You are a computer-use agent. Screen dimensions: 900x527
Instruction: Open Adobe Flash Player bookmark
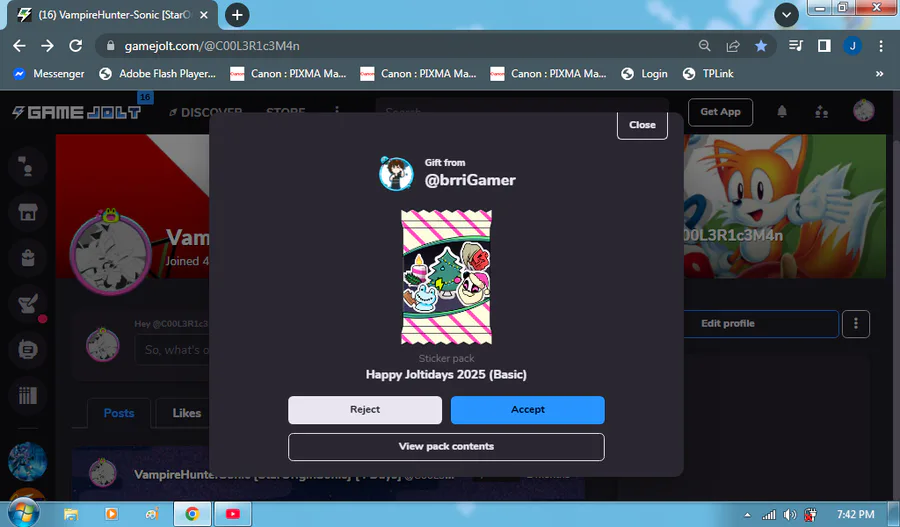pyautogui.click(x=158, y=73)
